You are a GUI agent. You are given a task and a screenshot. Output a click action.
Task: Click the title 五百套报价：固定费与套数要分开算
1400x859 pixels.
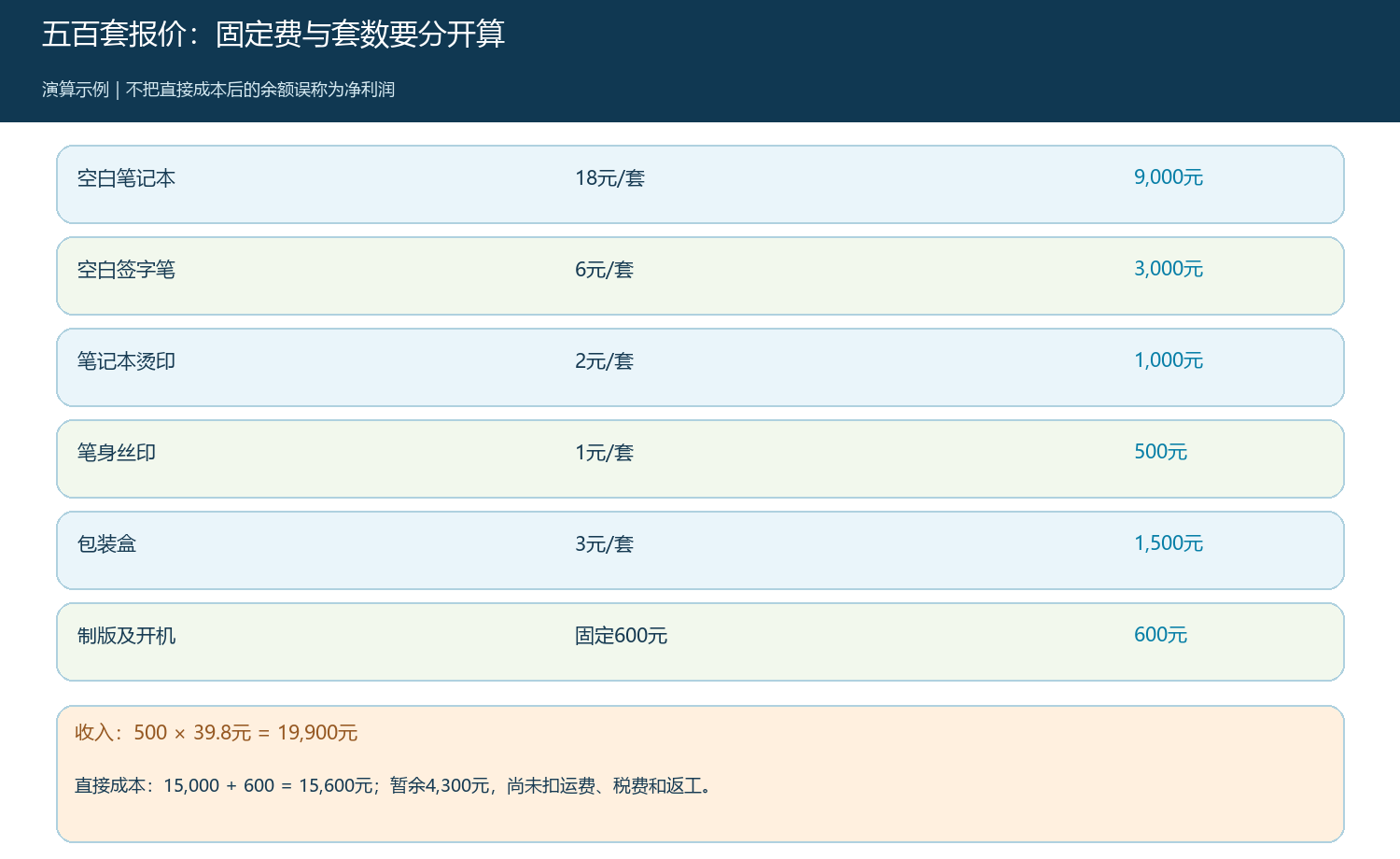(273, 35)
